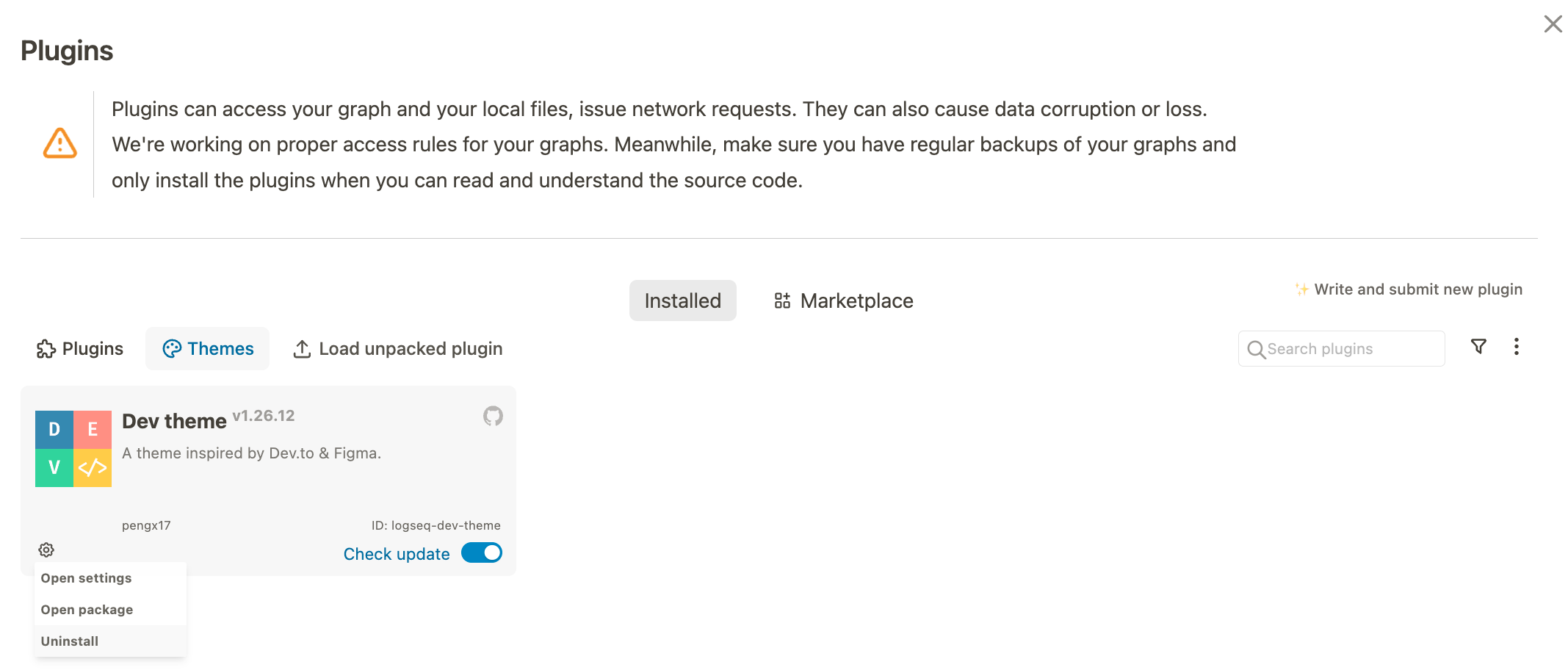
Task: Click the Check update link
Action: pos(397,554)
